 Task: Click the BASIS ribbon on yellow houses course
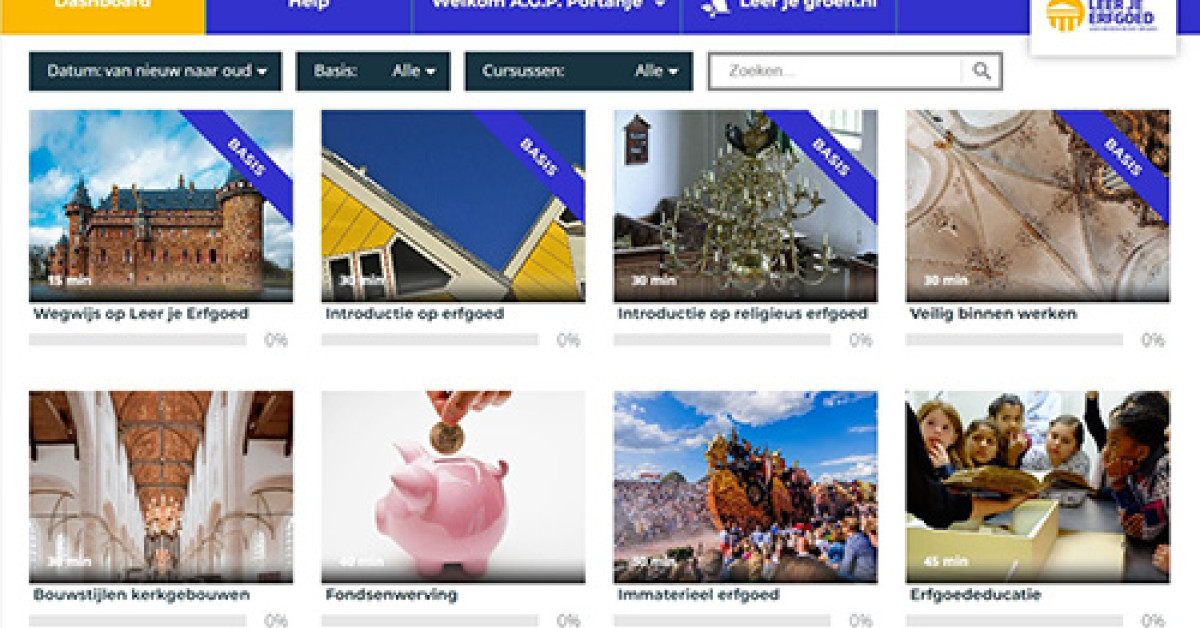click(538, 156)
